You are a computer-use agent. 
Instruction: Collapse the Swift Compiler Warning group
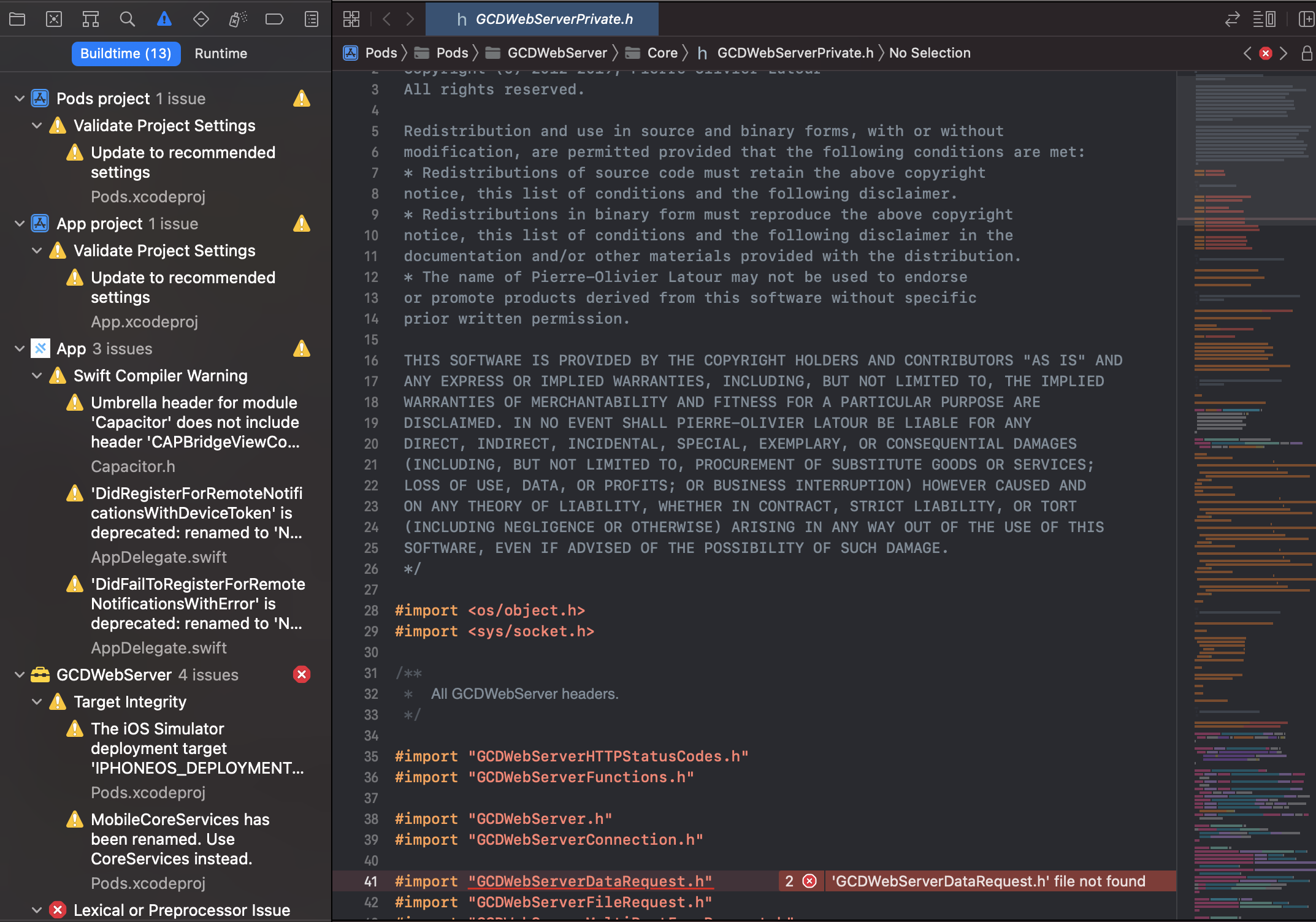coord(37,375)
